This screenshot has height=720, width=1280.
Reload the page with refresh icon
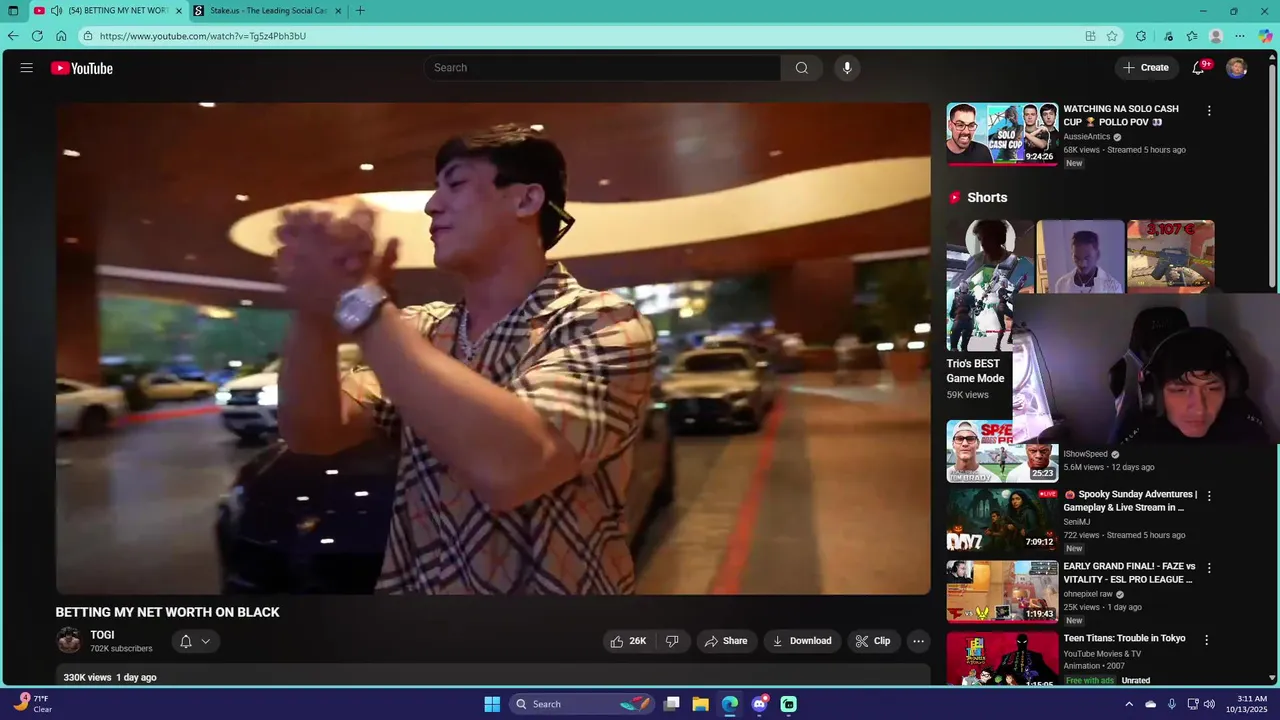pyautogui.click(x=37, y=36)
